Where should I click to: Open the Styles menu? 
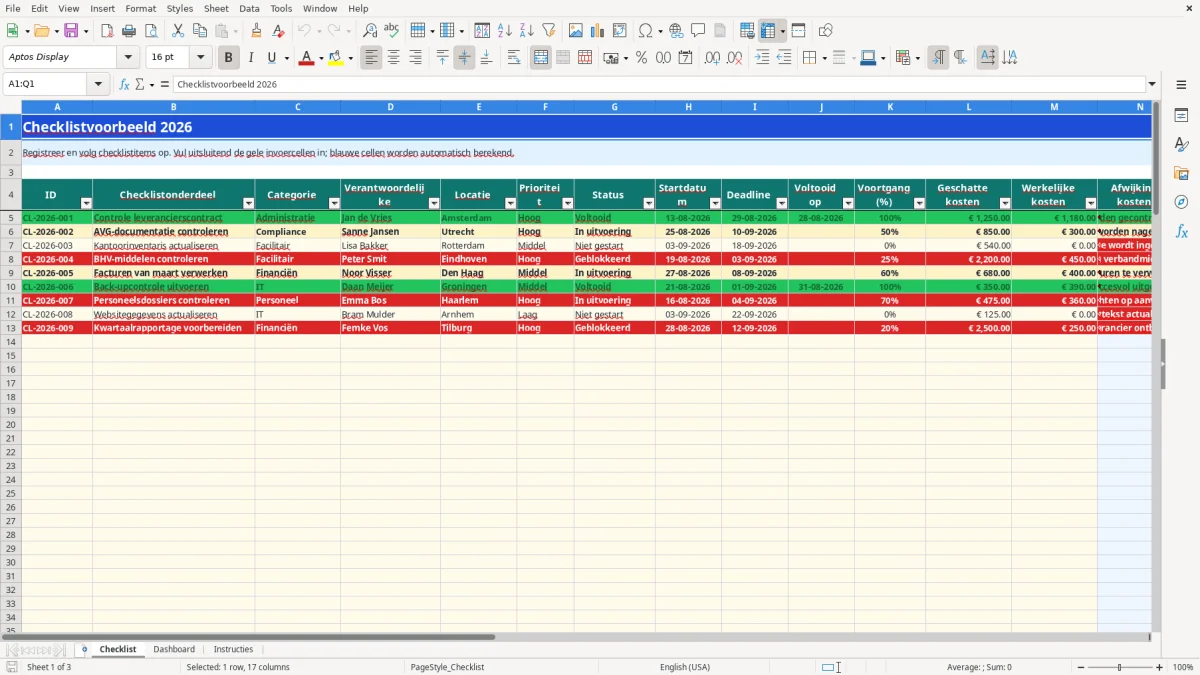point(180,8)
